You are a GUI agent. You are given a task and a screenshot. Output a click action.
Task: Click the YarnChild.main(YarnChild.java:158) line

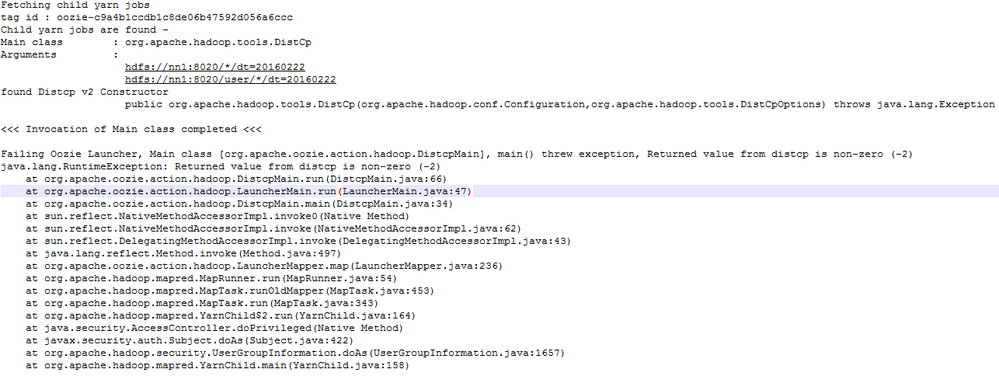pyautogui.click(x=217, y=365)
